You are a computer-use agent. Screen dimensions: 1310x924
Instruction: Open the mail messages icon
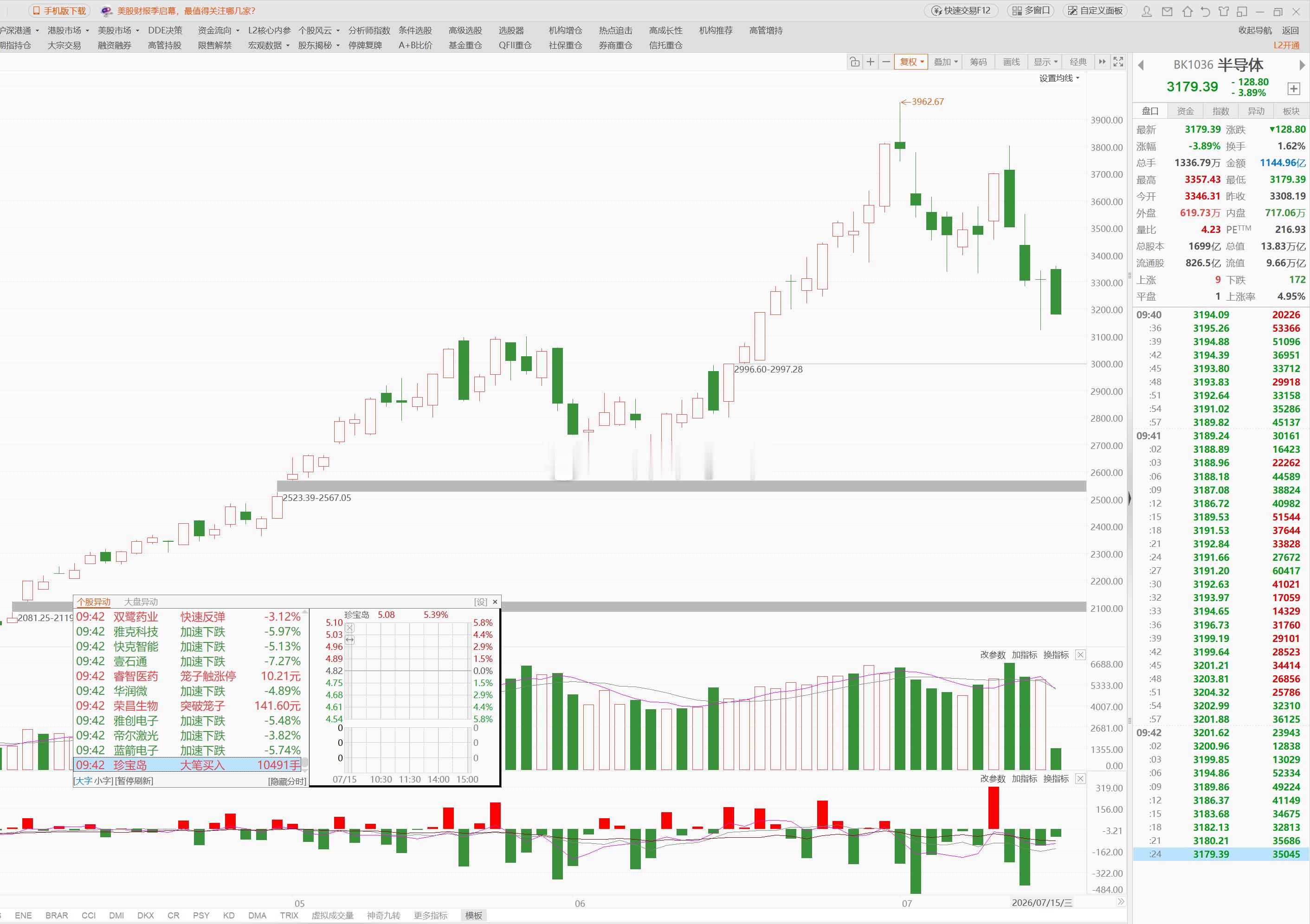[1167, 12]
